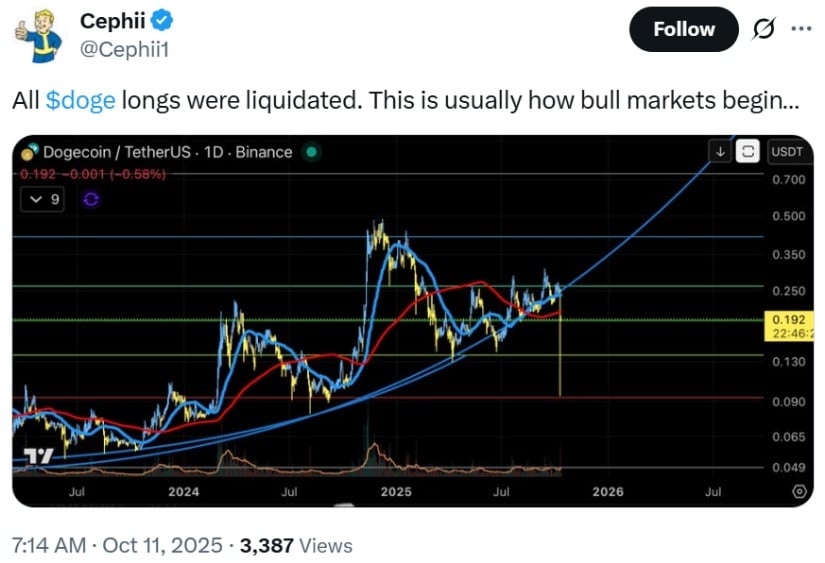Screen dimensions: 825x563
Task: Click the $doge cashtag link
Action: (x=80, y=101)
